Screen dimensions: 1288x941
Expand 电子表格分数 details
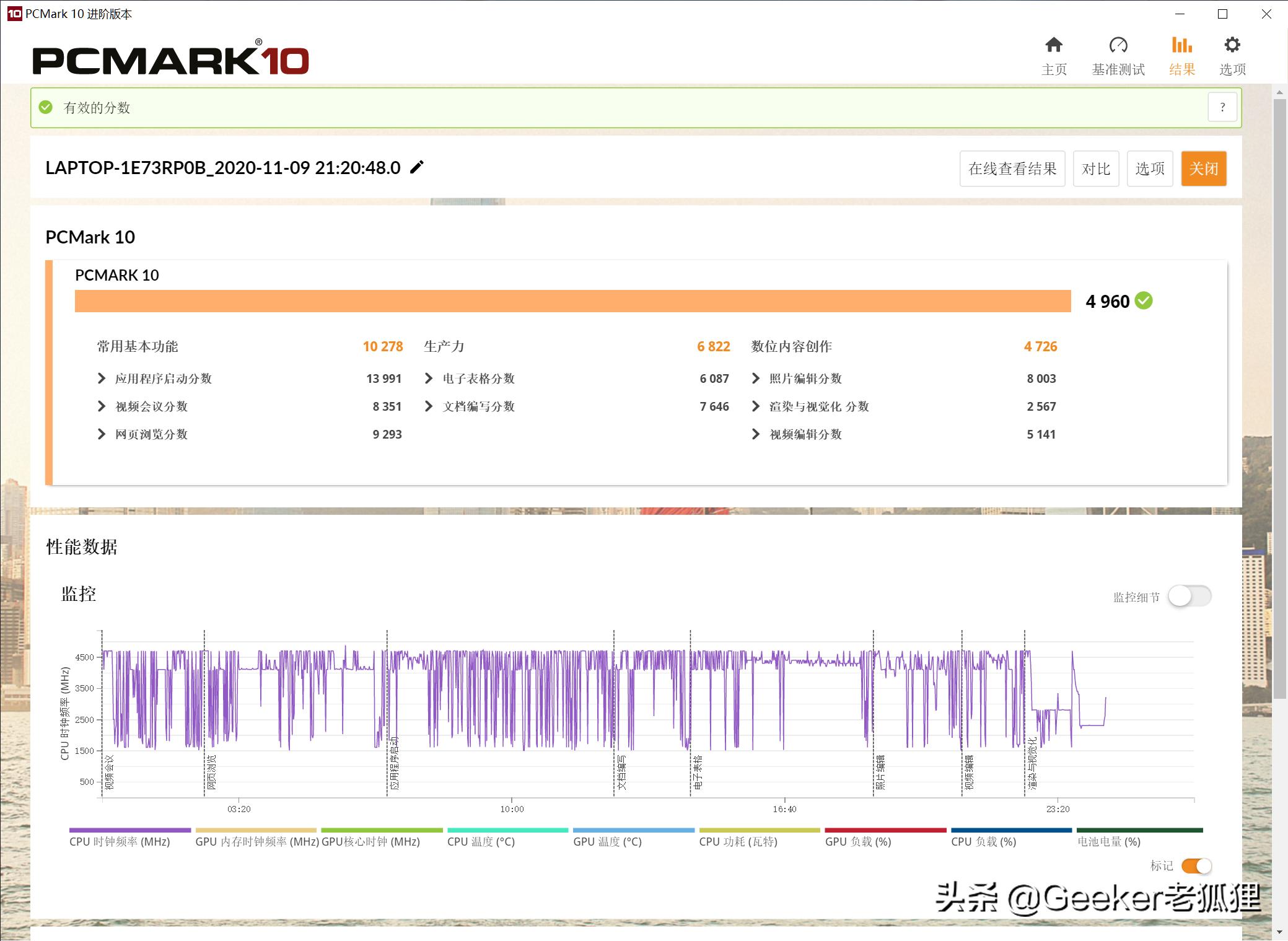(x=429, y=379)
